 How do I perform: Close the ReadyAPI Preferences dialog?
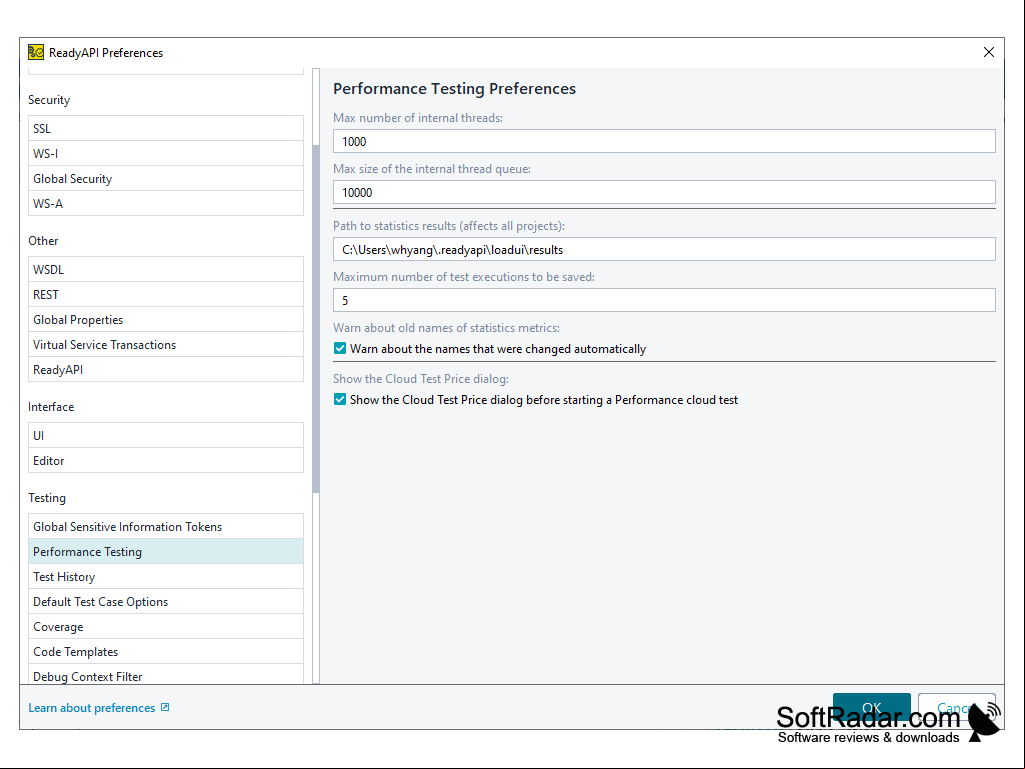pos(988,52)
